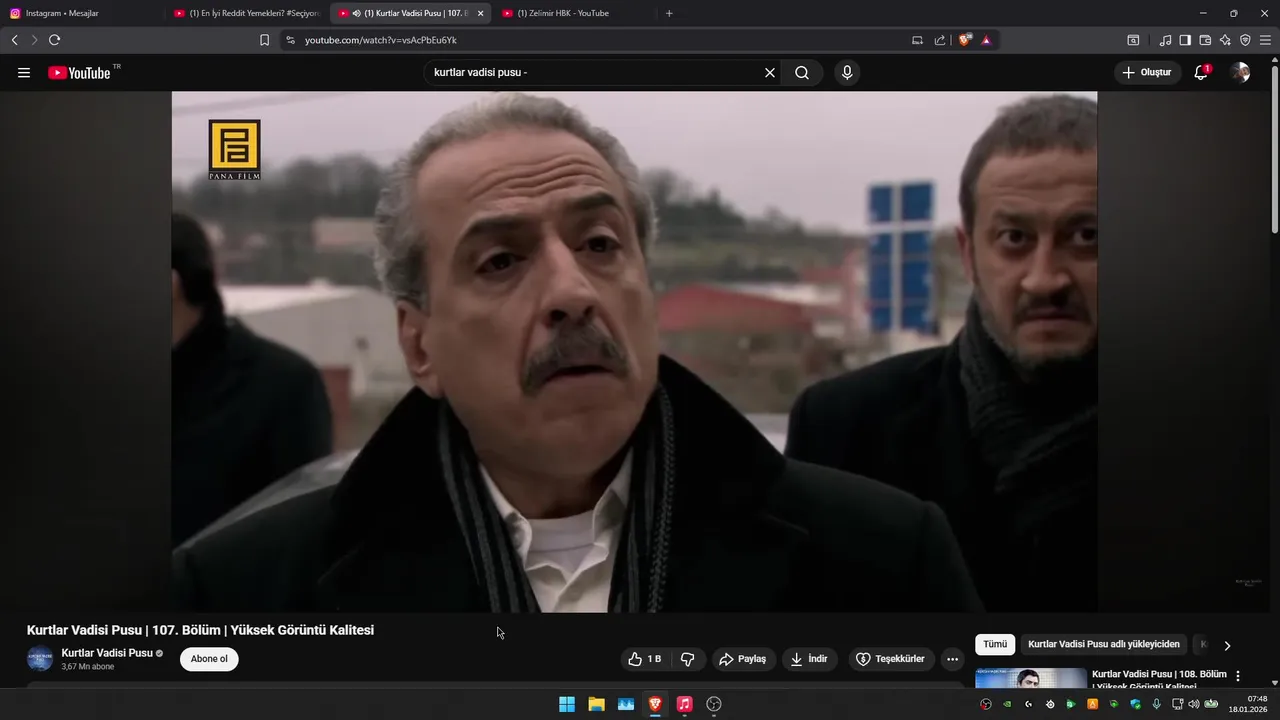Open the NVIDIA tray icon
The width and height of the screenshot is (1280, 720).
tap(1007, 704)
